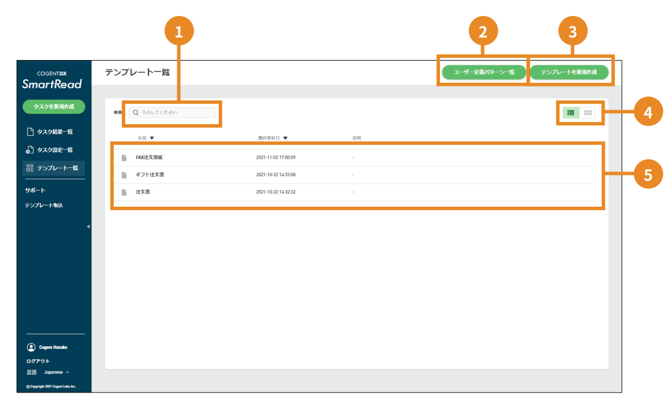Sort by 最終更新日 column arrow
This screenshot has width=670, height=403.
coord(285,138)
